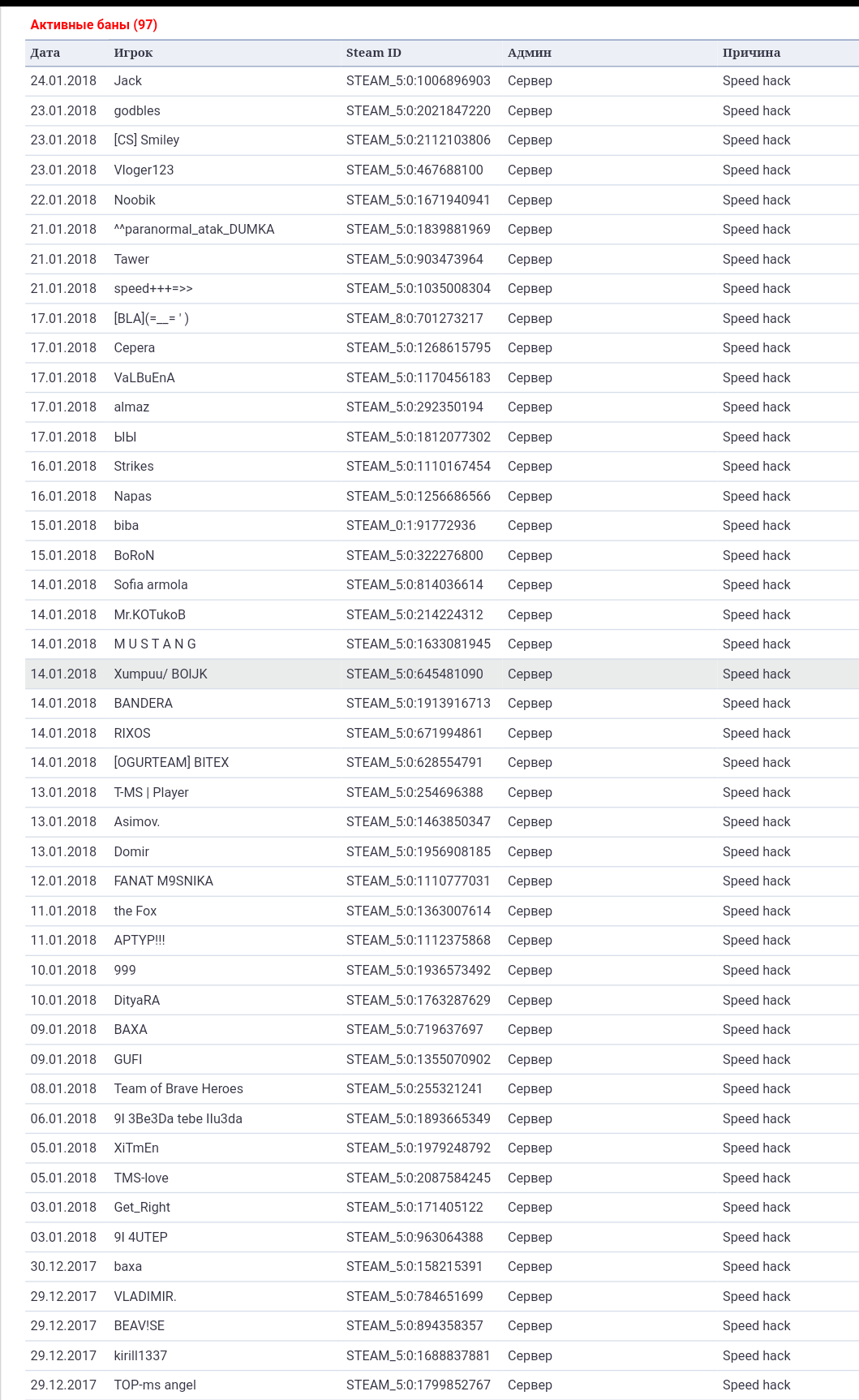Click the Steam ID column header
Image resolution: width=859 pixels, height=1400 pixels.
[374, 53]
